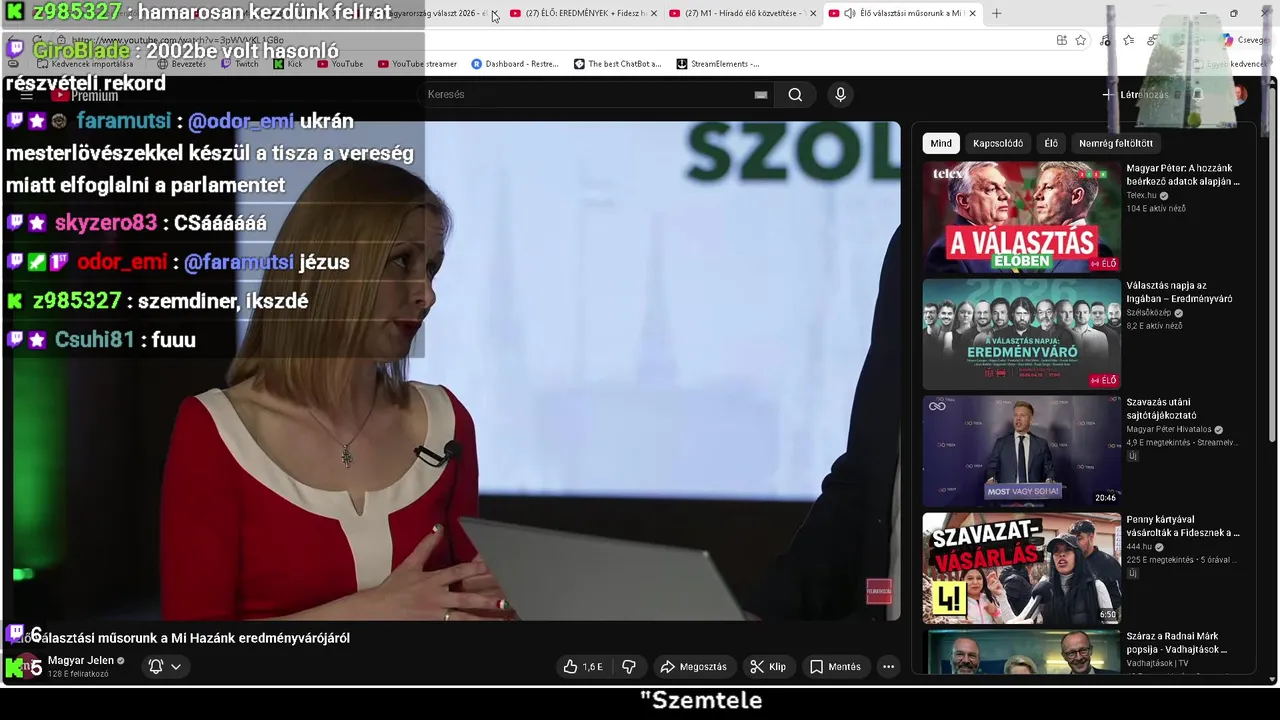Go to YouTube Premium home logo
This screenshot has height=720, width=1280.
pos(85,95)
